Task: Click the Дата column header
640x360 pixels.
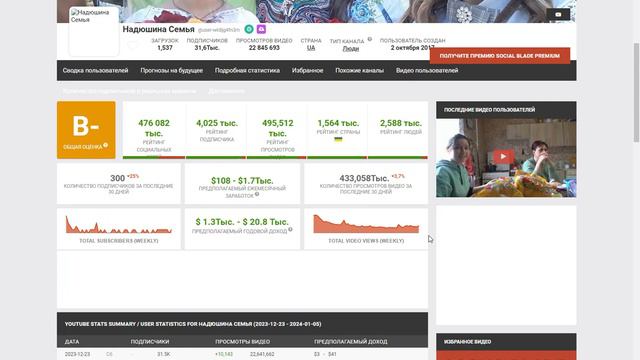Action: [x=72, y=342]
